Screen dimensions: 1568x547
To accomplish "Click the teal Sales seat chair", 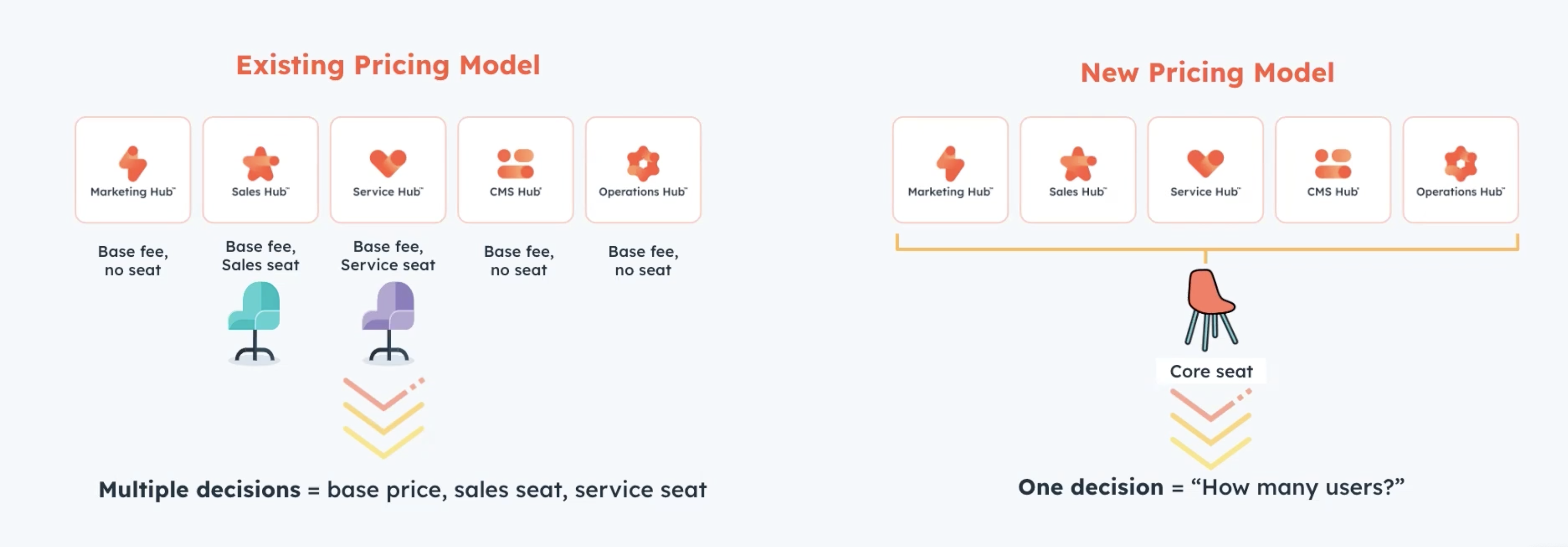I will click(x=255, y=321).
